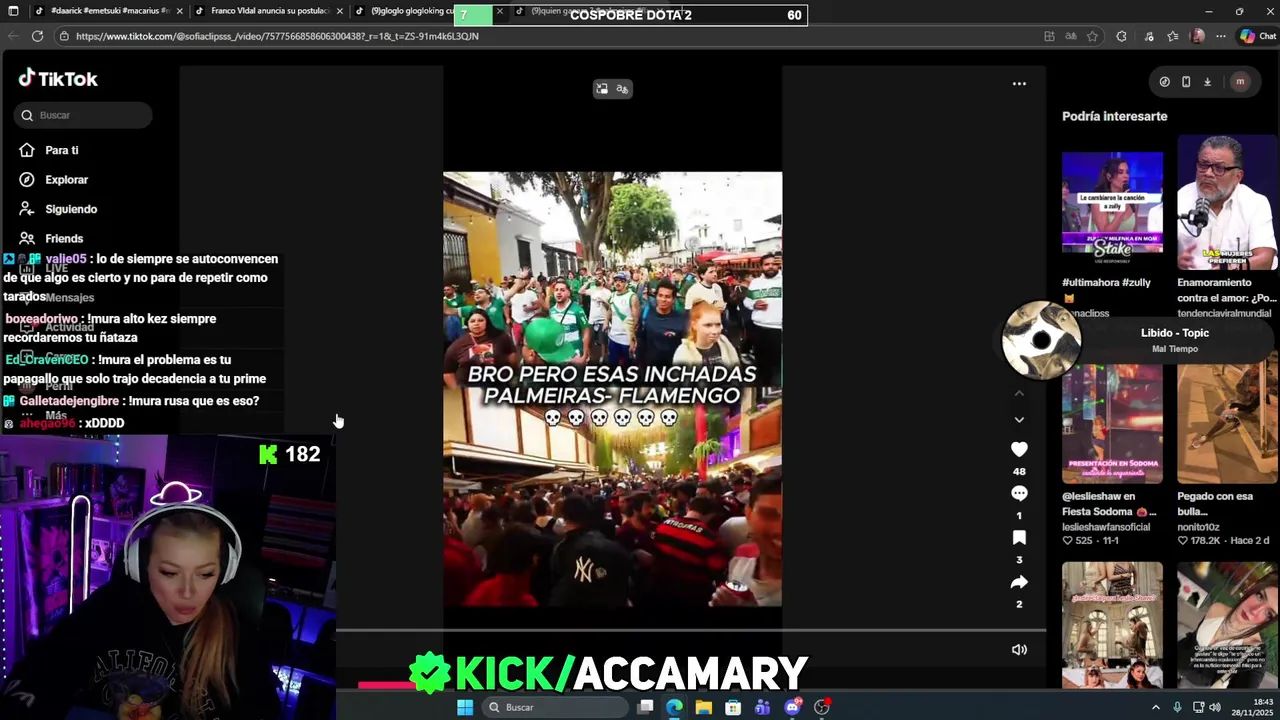Screen dimensions: 1280x720
Task: Open the three-dot more options menu
Action: click(x=1019, y=84)
